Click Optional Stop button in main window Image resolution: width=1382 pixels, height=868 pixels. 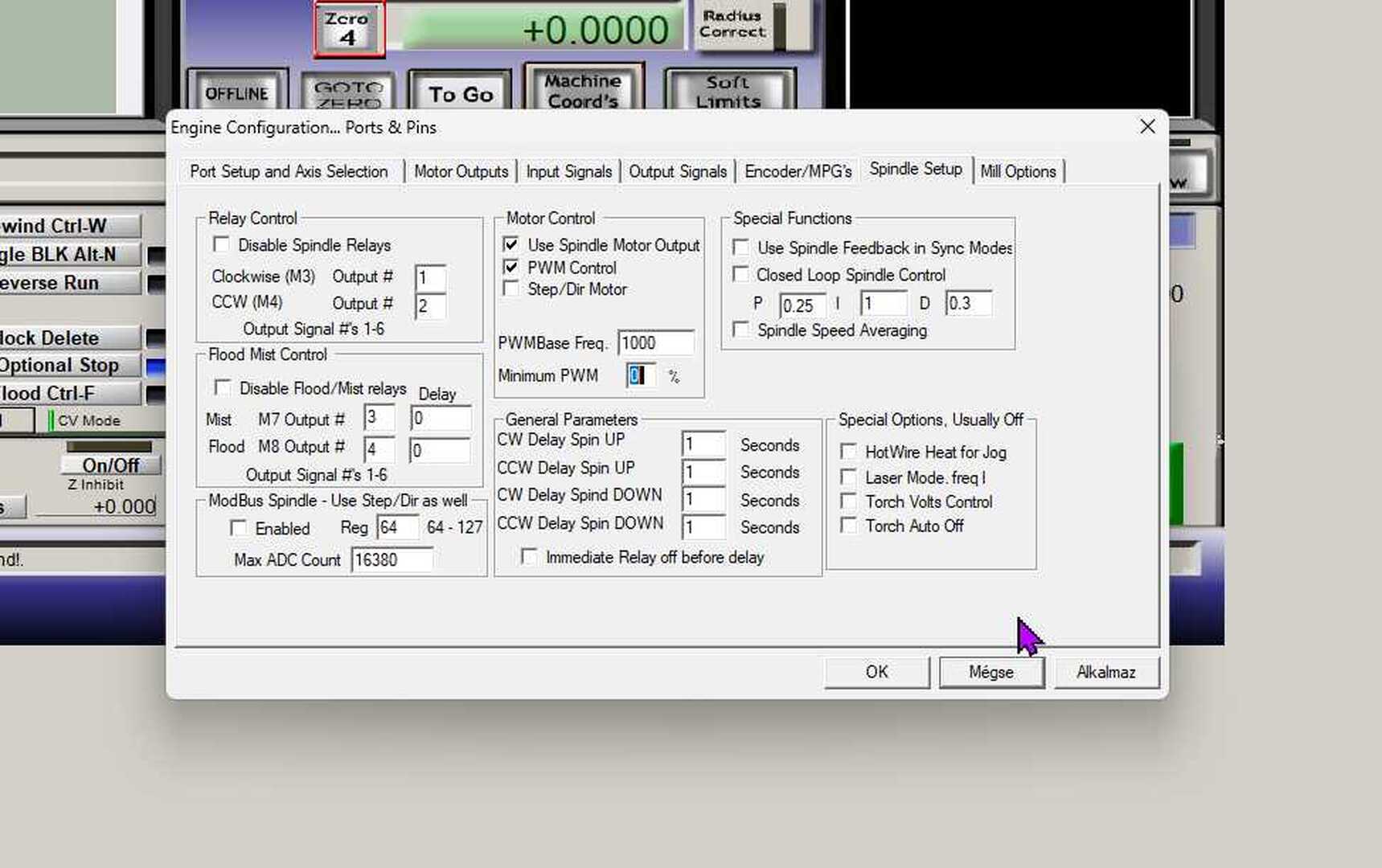tap(71, 365)
